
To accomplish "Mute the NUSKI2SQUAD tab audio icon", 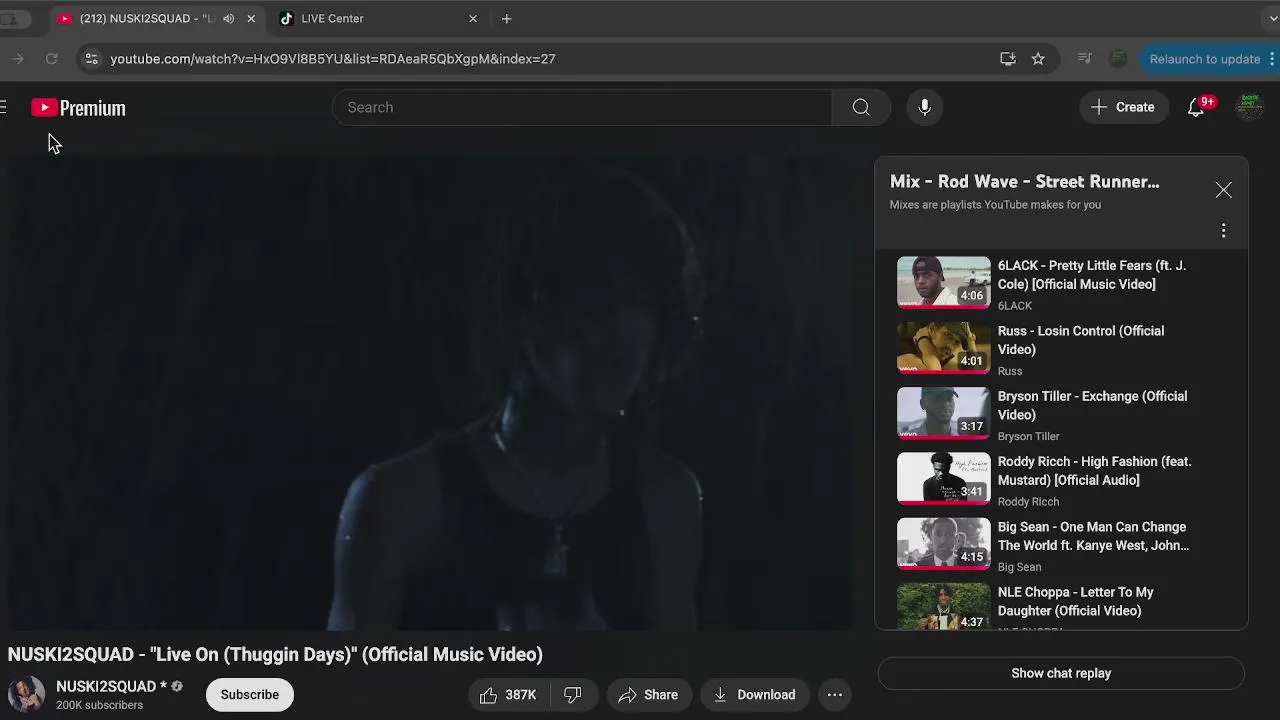I will point(229,18).
